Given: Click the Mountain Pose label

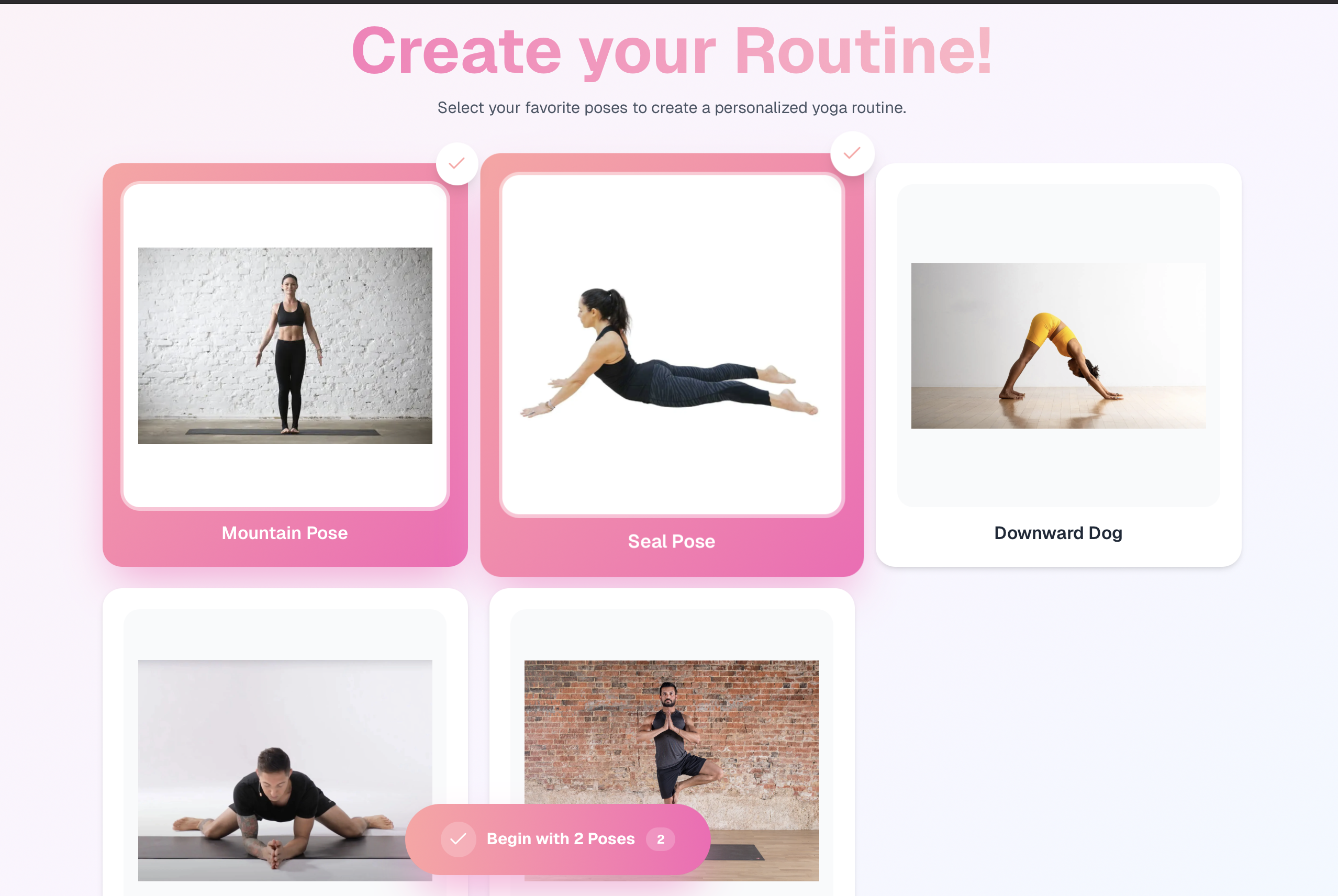Looking at the screenshot, I should [x=285, y=533].
